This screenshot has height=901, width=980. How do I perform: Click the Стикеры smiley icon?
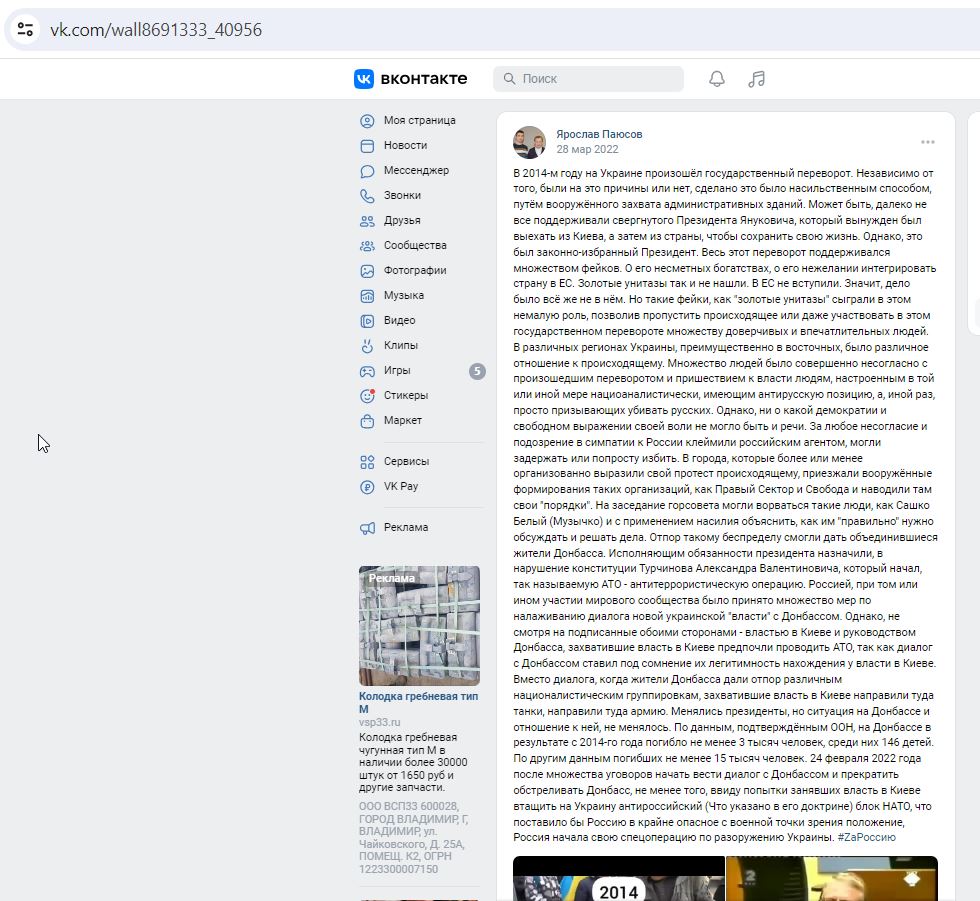click(367, 396)
